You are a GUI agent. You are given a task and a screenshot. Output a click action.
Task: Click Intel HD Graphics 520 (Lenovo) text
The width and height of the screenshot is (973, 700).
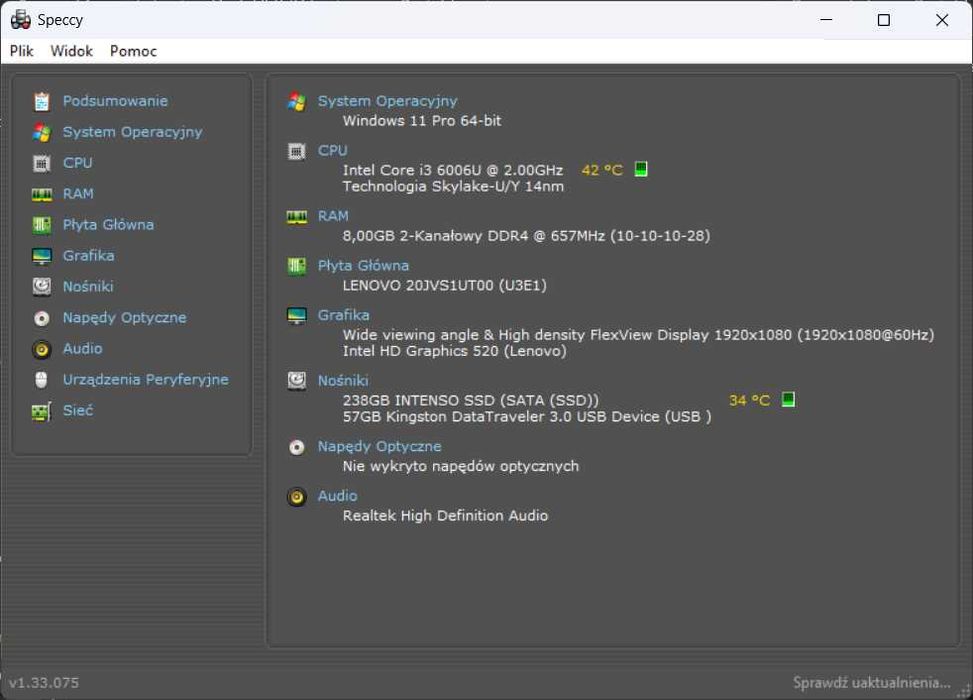click(x=455, y=351)
